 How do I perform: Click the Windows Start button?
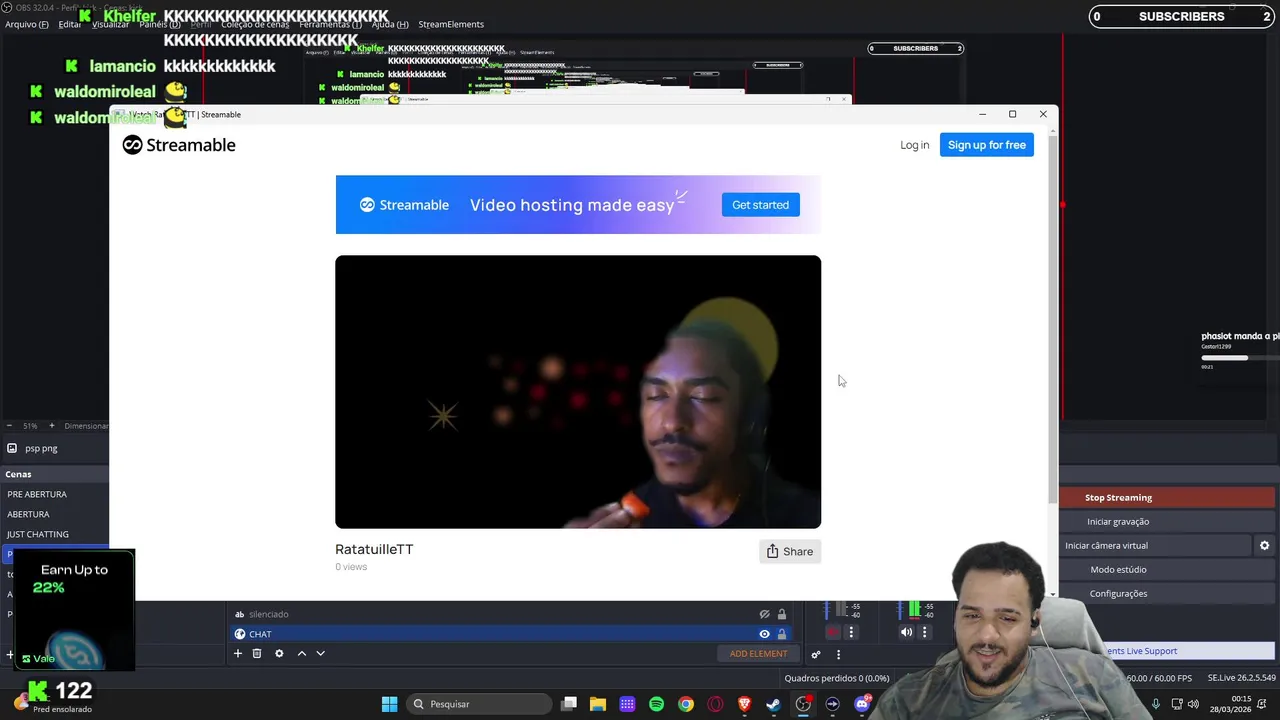pyautogui.click(x=389, y=704)
